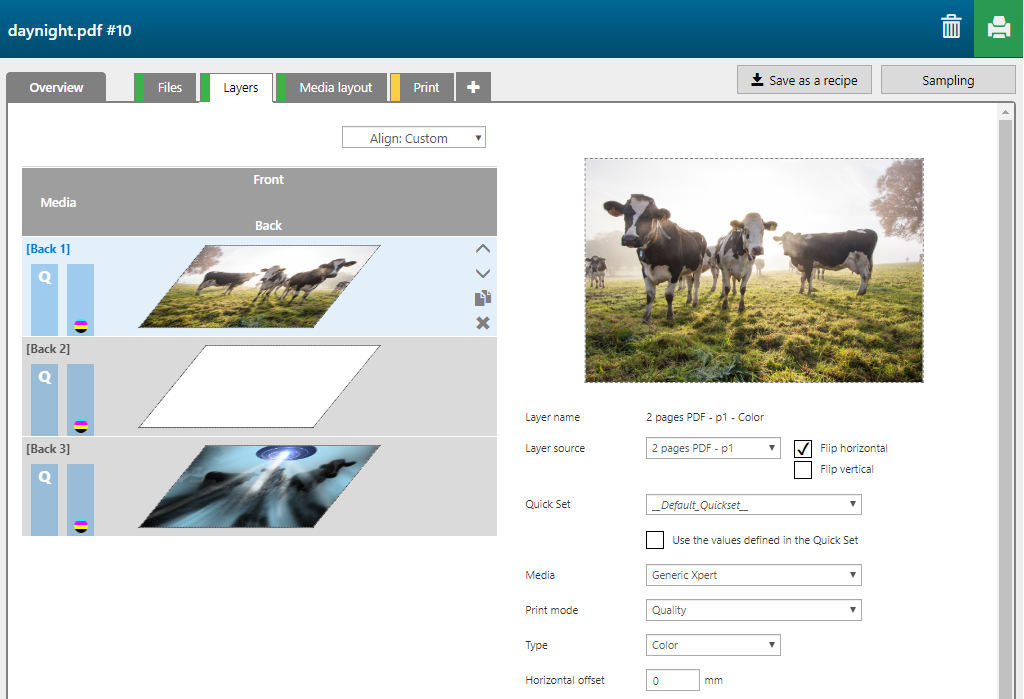Check Use the values defined in Quick Set
The image size is (1024, 699).
point(655,540)
